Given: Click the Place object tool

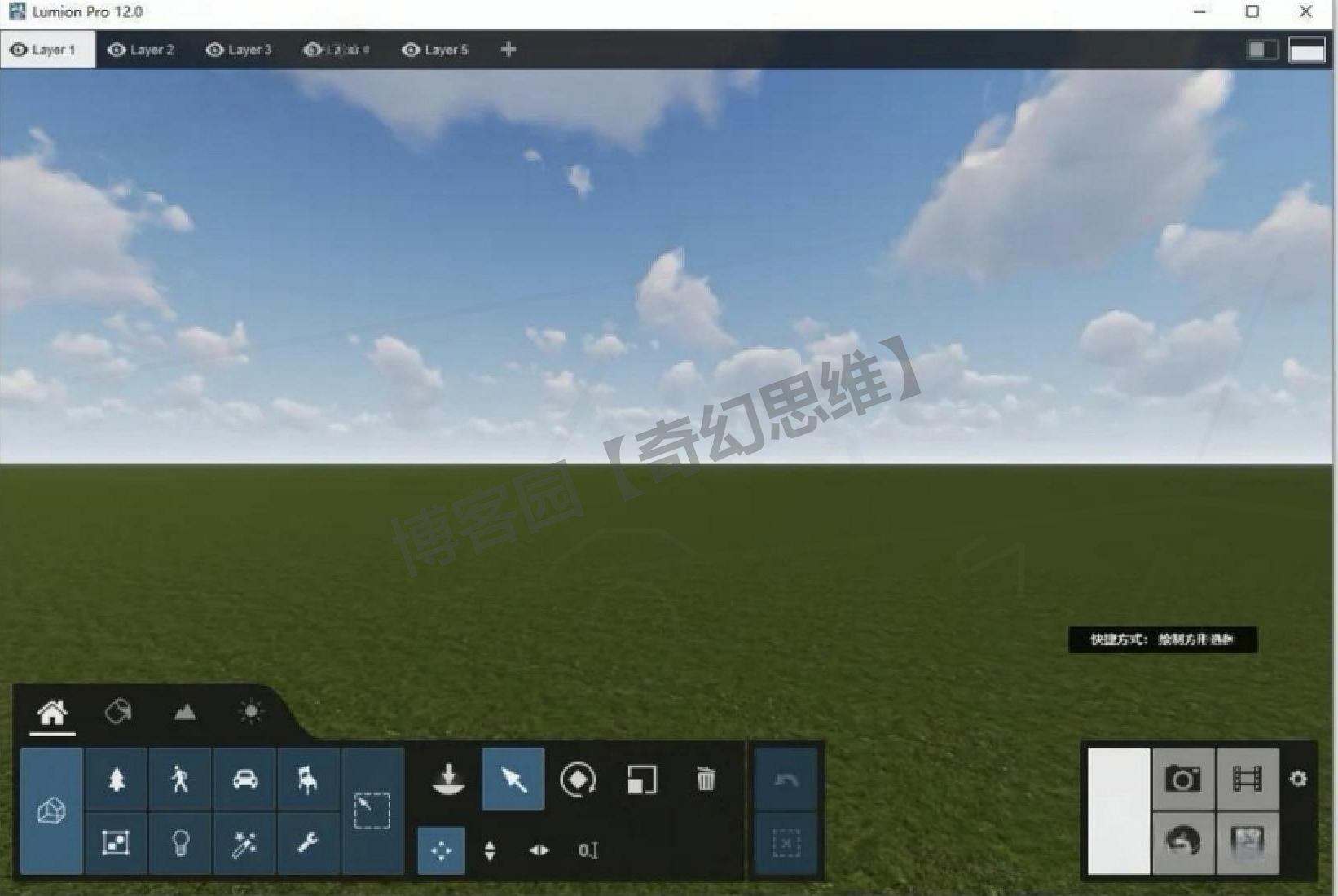Looking at the screenshot, I should [x=448, y=780].
